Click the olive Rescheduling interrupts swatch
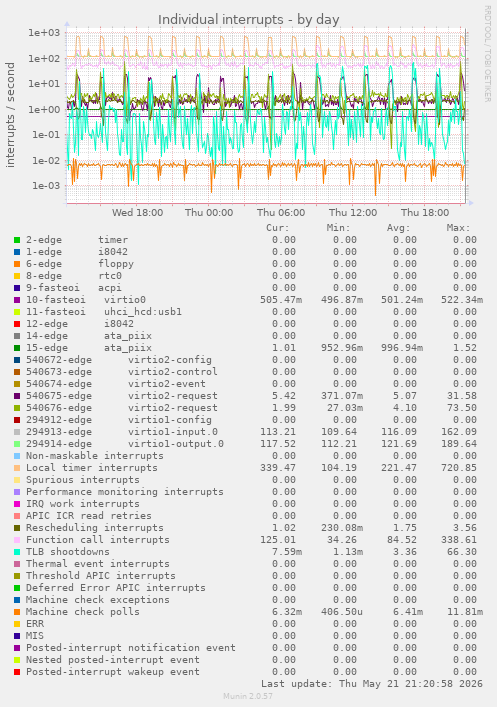The width and height of the screenshot is (497, 707). [17, 528]
